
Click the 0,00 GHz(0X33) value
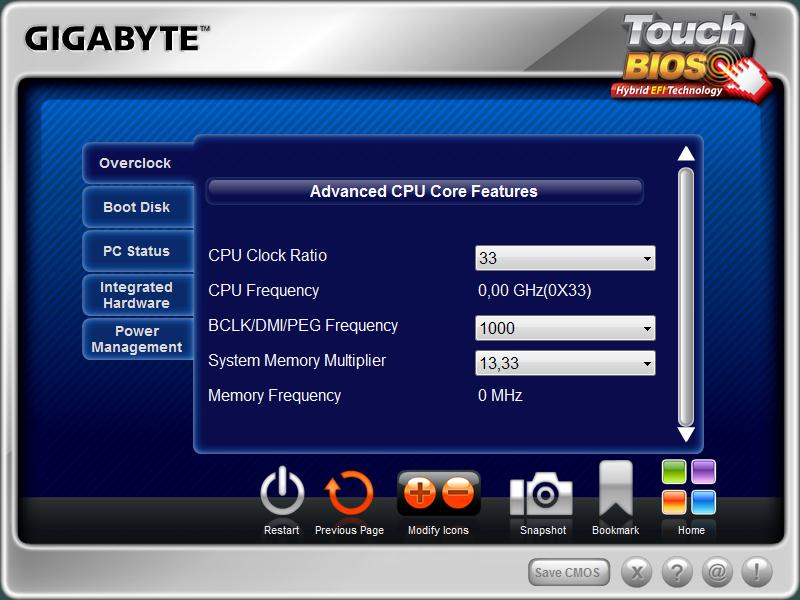click(535, 291)
